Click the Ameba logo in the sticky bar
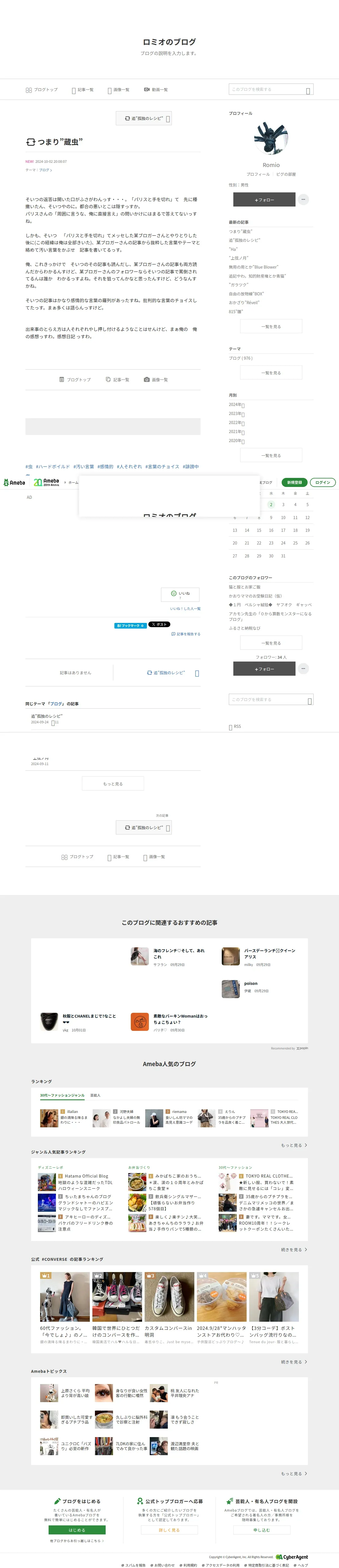Viewport: 339px width, 1568px height. tap(14, 482)
